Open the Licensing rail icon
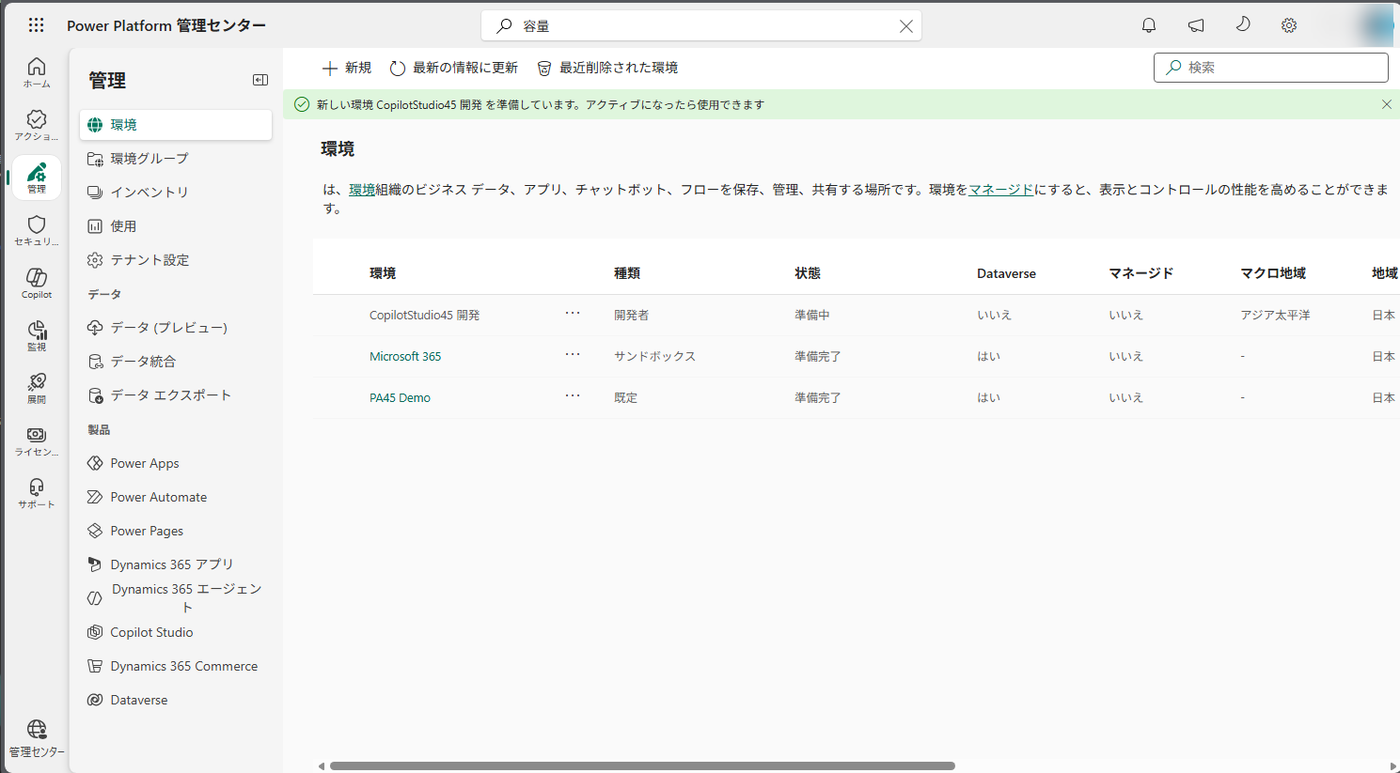Viewport: 1400px width, 773px height. tap(36, 441)
